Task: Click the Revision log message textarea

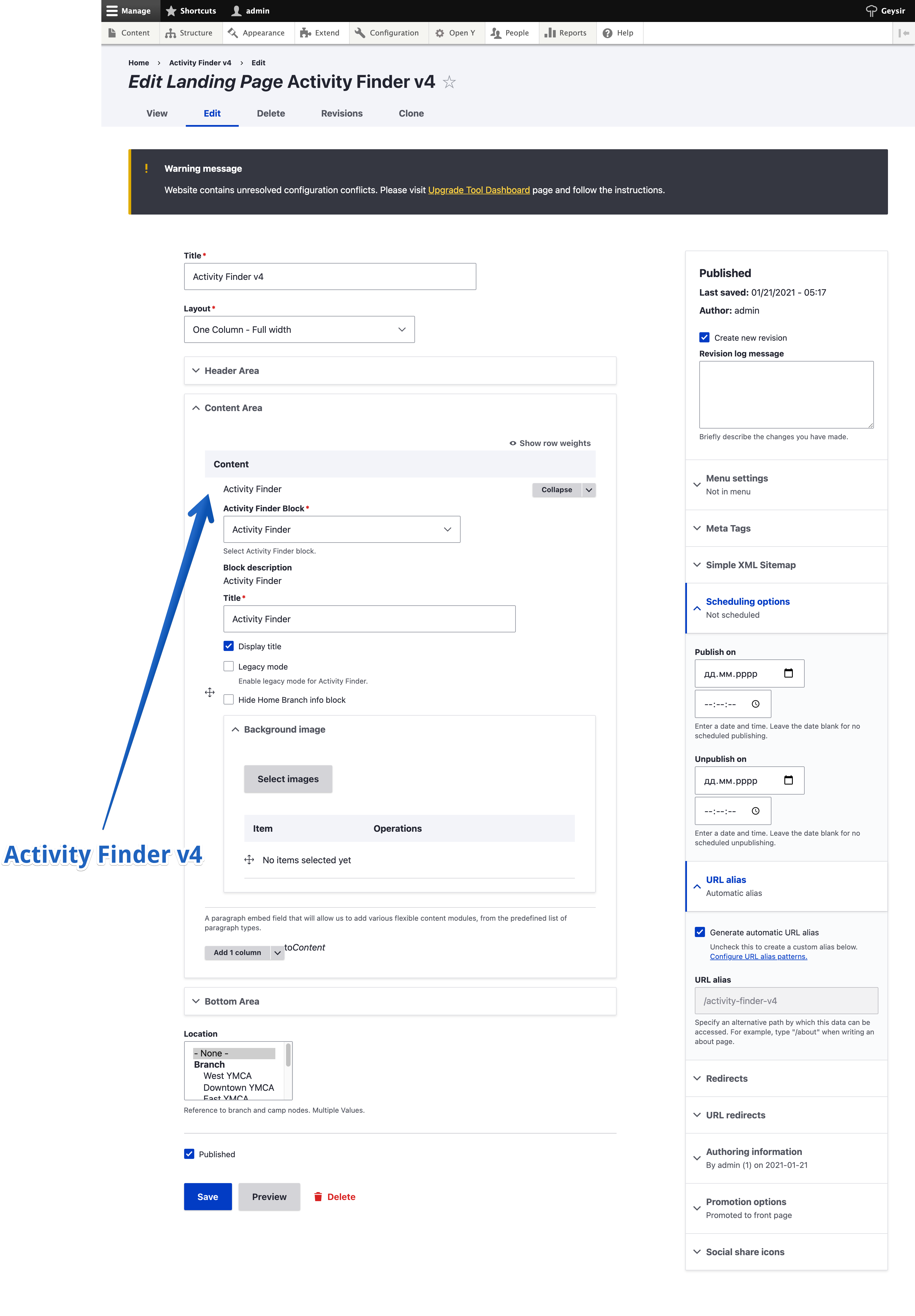Action: click(786, 395)
